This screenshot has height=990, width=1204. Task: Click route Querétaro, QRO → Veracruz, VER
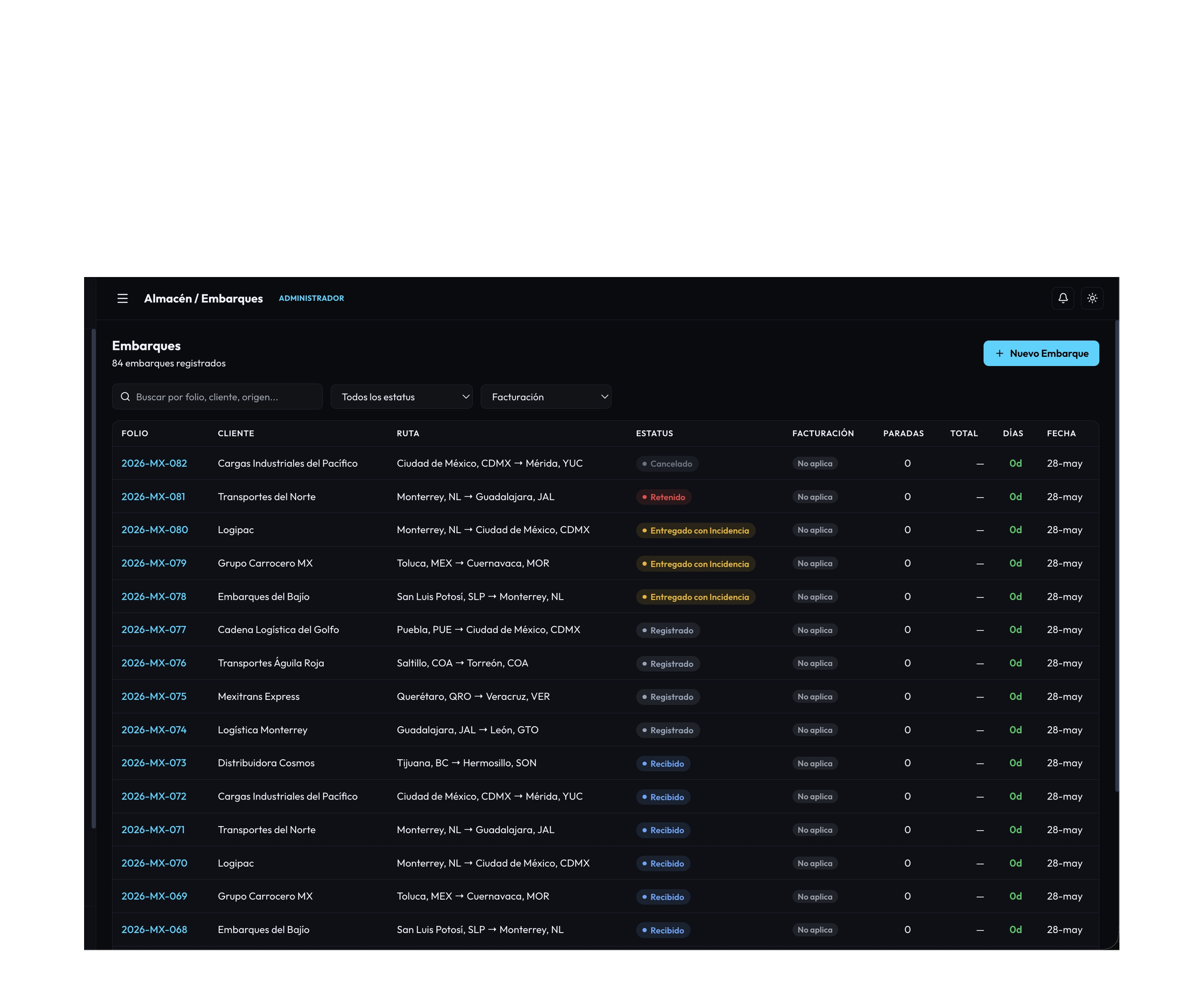tap(473, 696)
